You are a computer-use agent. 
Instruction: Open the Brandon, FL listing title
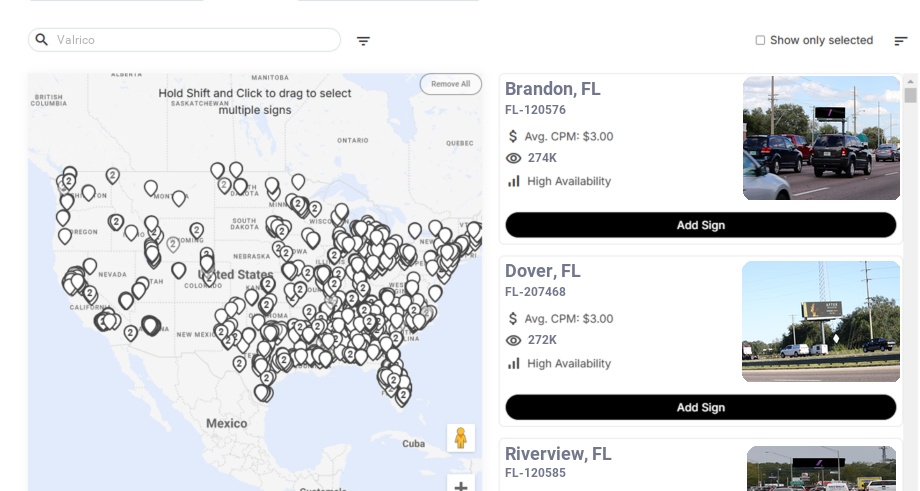click(x=553, y=89)
